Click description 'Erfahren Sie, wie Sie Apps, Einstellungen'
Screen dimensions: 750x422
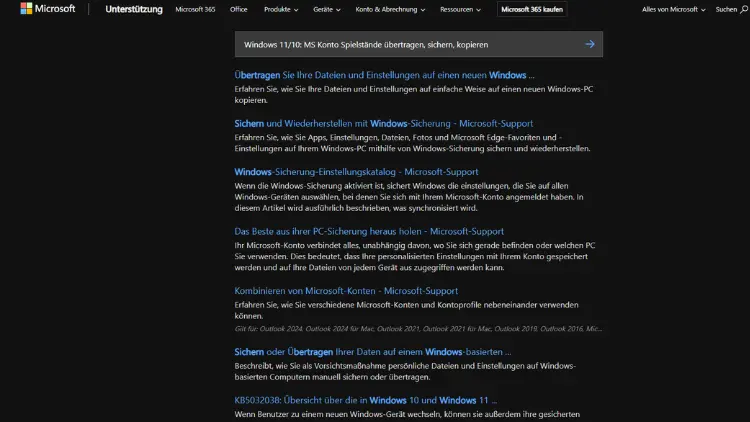412,143
